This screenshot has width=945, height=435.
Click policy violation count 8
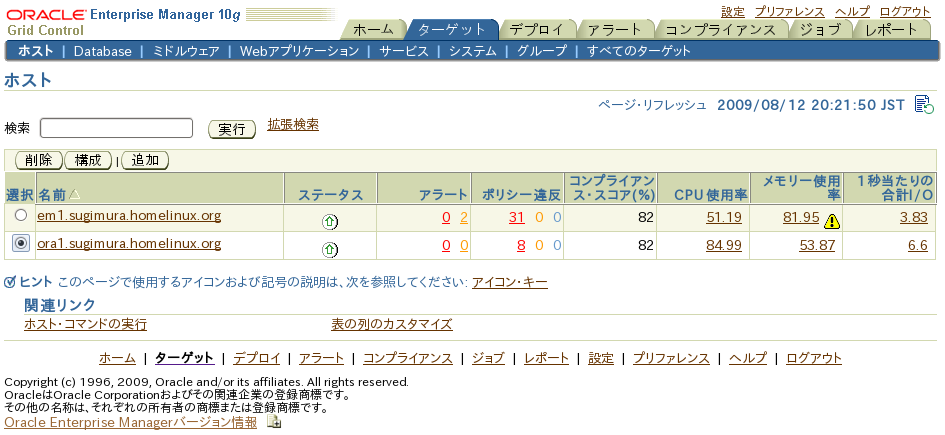(521, 246)
